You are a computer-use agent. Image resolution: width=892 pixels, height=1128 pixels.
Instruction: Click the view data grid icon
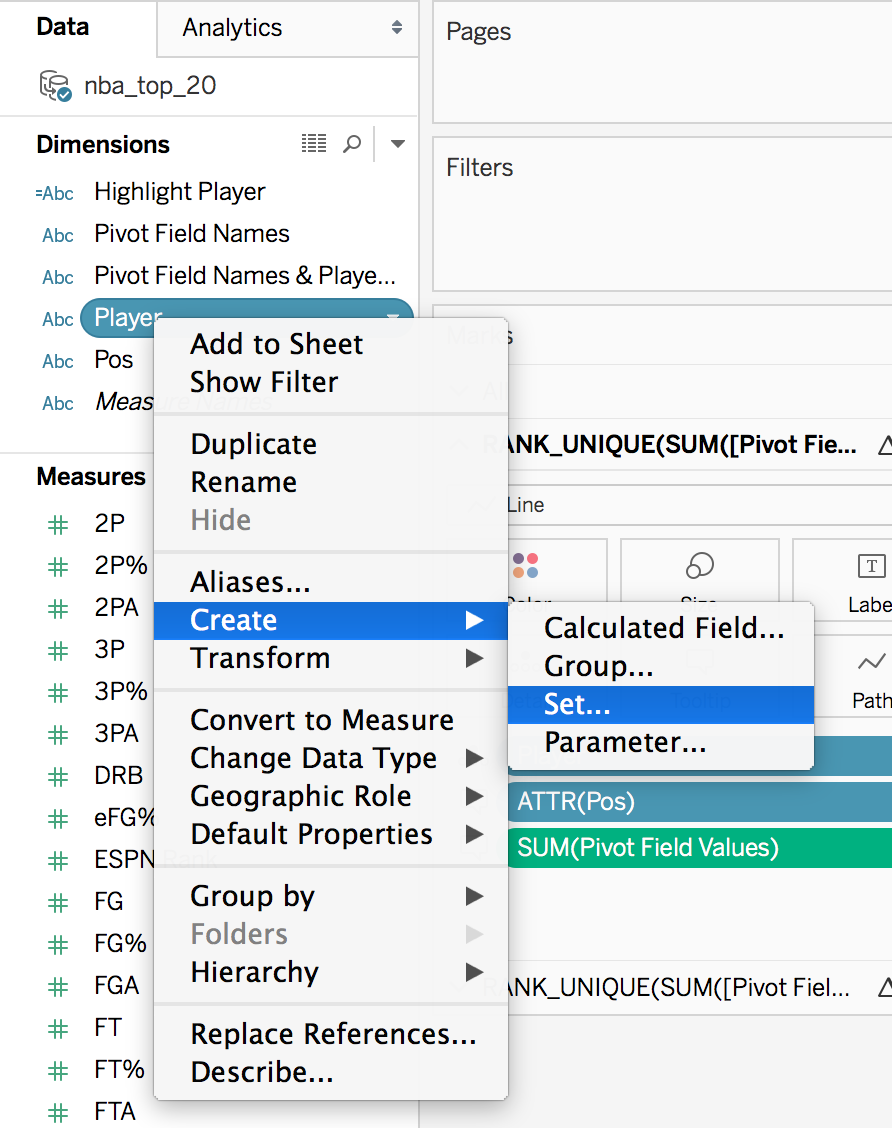(x=314, y=144)
